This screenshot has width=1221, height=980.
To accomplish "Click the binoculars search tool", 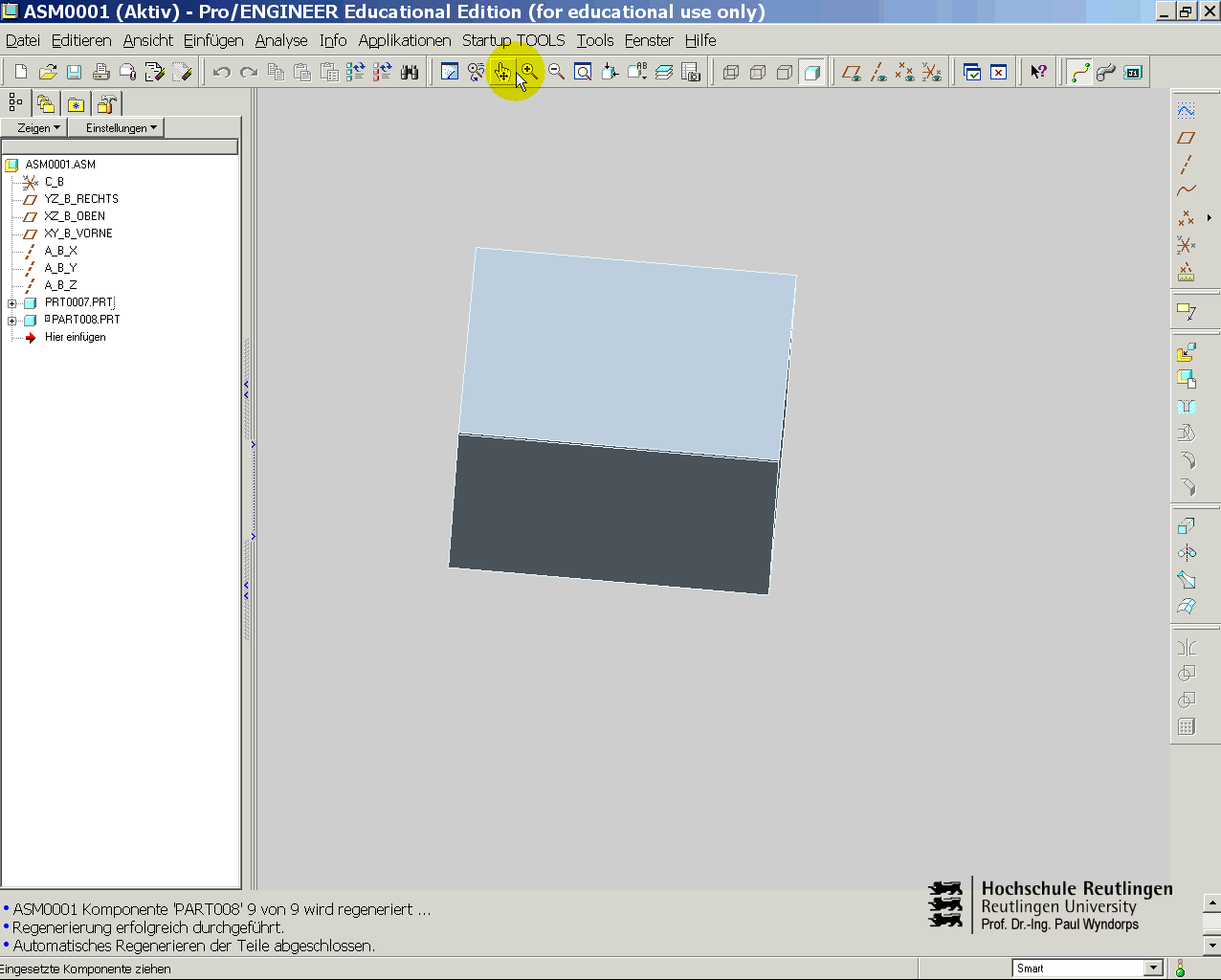I will [410, 72].
